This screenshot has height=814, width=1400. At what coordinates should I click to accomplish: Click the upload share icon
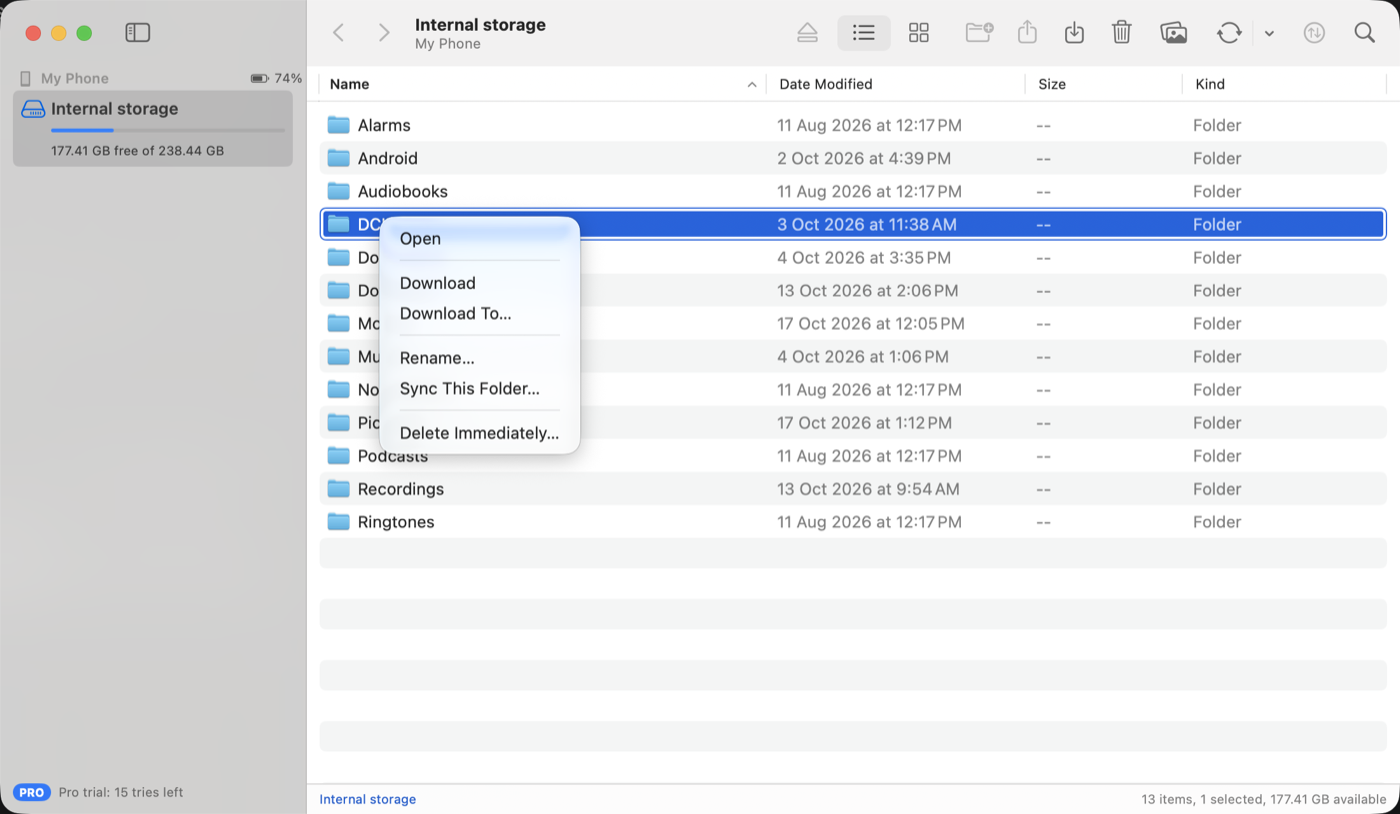coord(1027,33)
